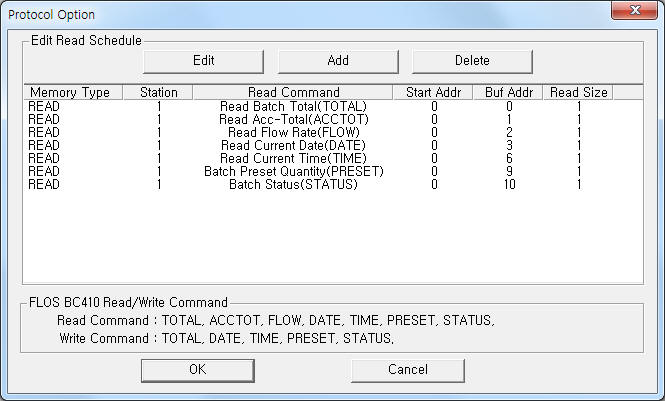
Task: Select the Read Current Time(TIME) row
Action: pyautogui.click(x=333, y=159)
